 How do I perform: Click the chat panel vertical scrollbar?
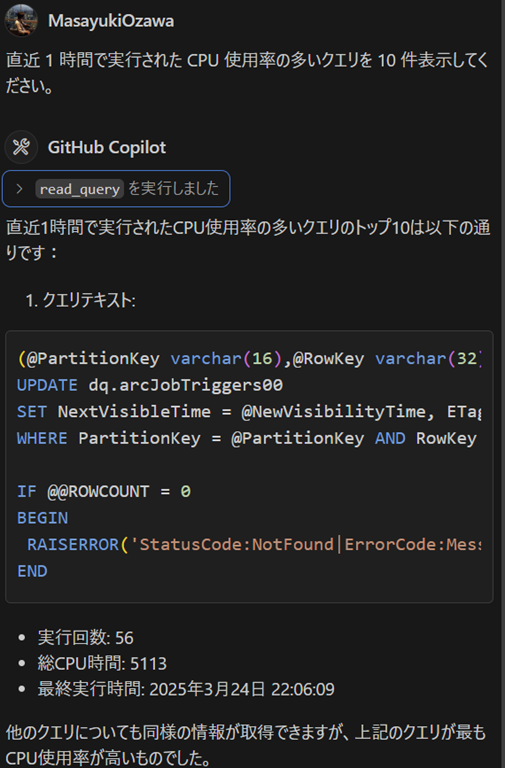tap(501, 384)
